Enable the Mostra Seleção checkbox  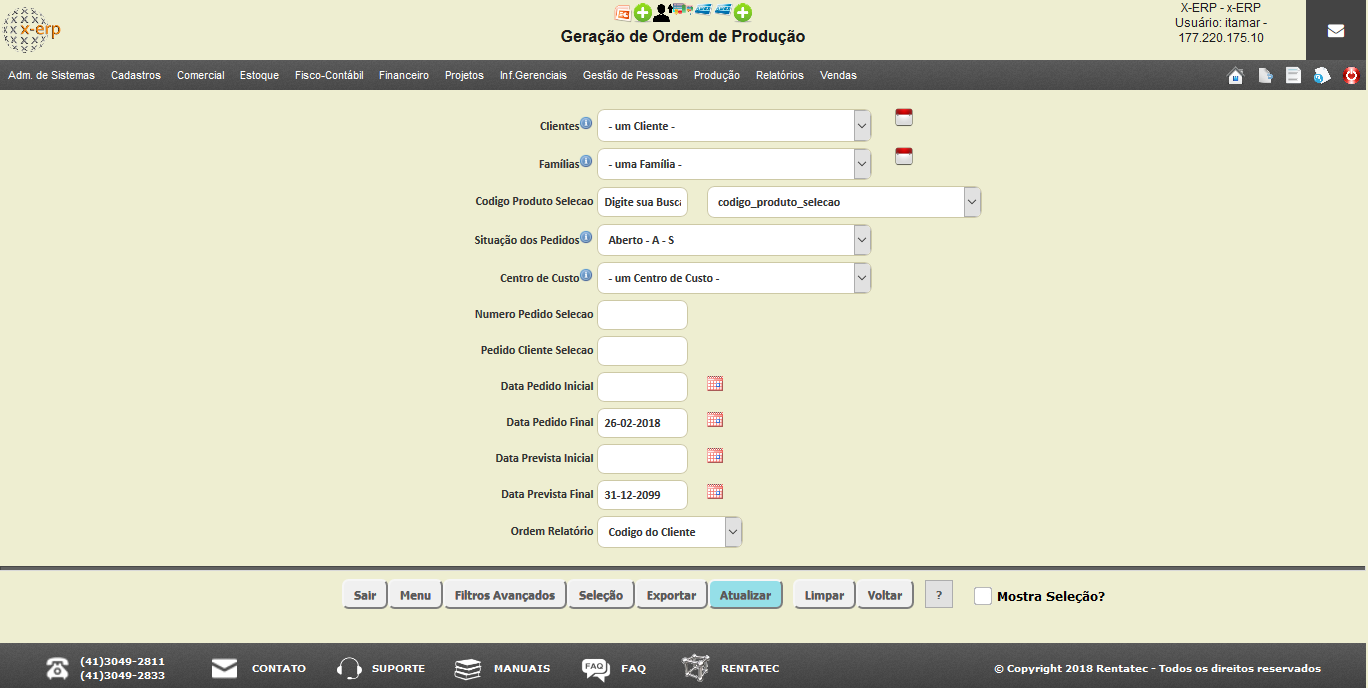[x=983, y=596]
